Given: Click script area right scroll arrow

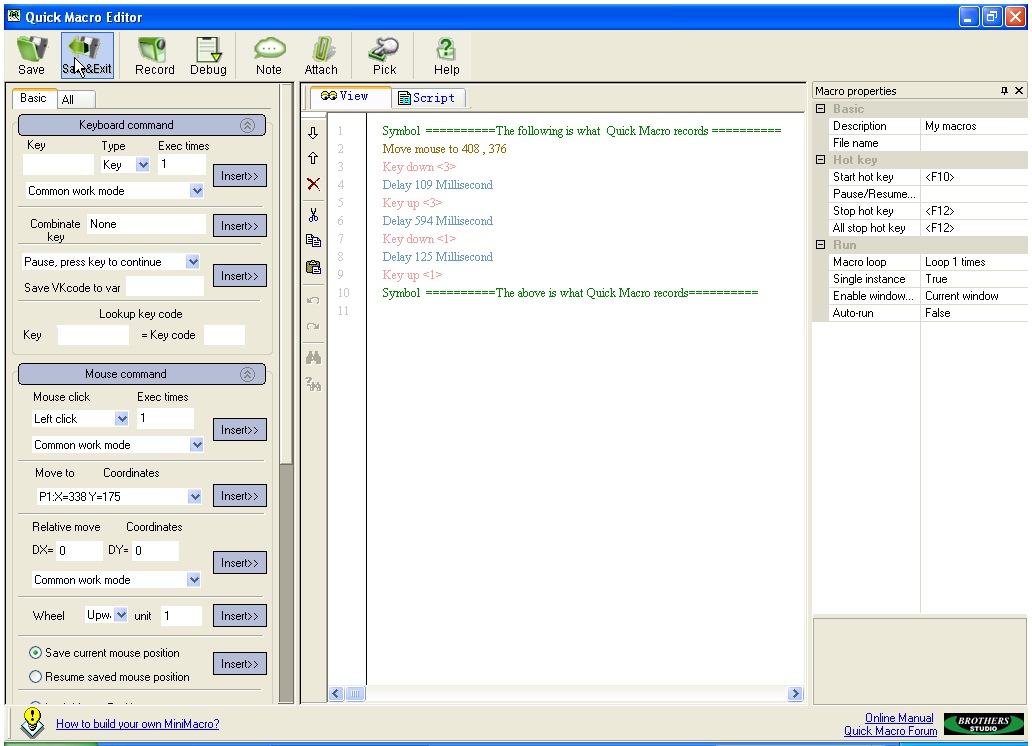Looking at the screenshot, I should (x=795, y=693).
